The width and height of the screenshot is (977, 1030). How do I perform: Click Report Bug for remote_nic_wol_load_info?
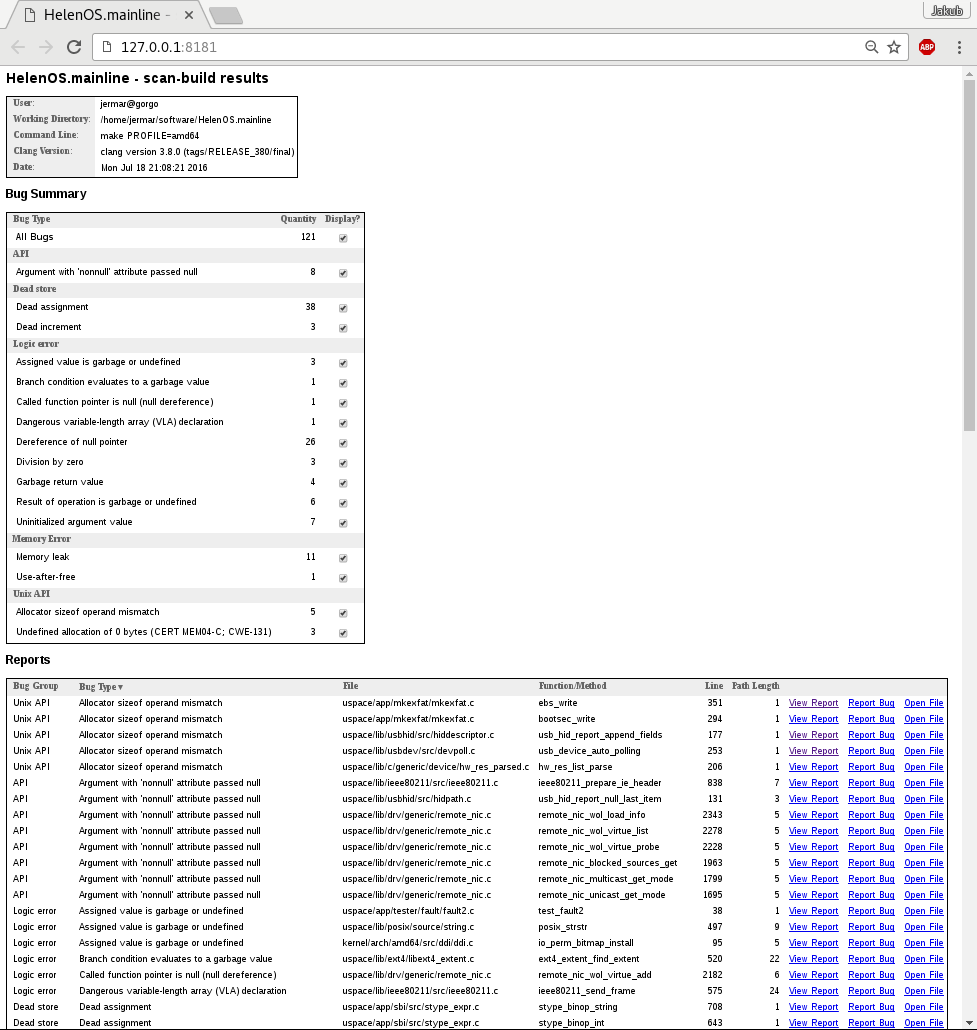coord(871,815)
